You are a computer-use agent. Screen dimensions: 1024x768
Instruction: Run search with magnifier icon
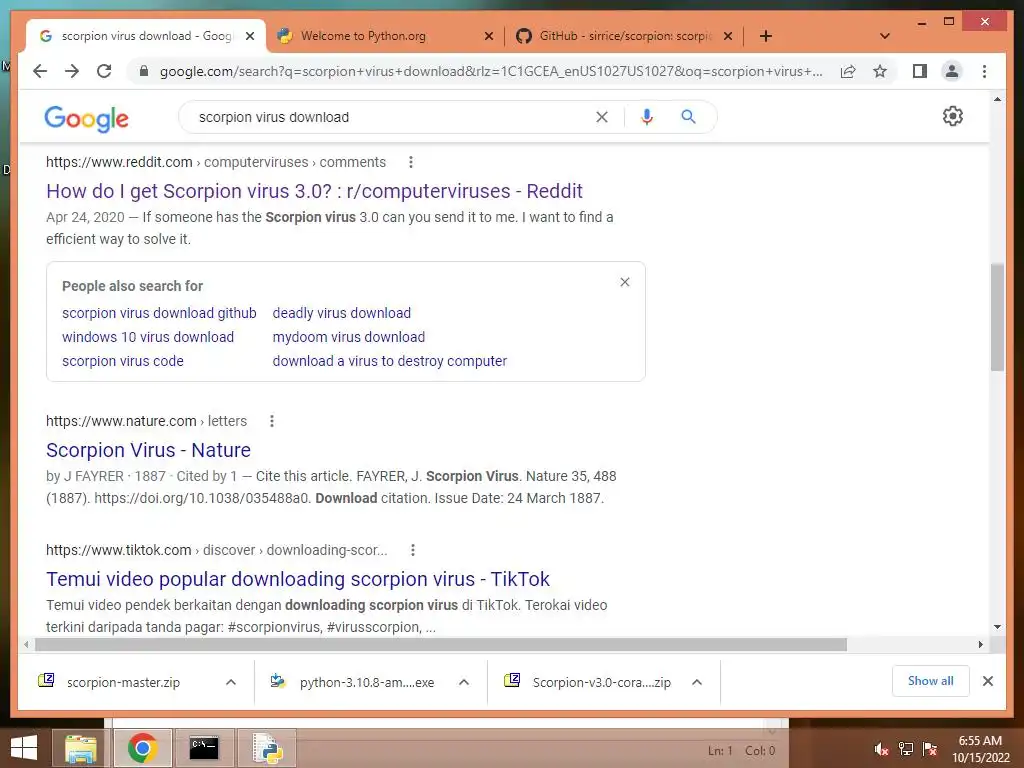[688, 117]
